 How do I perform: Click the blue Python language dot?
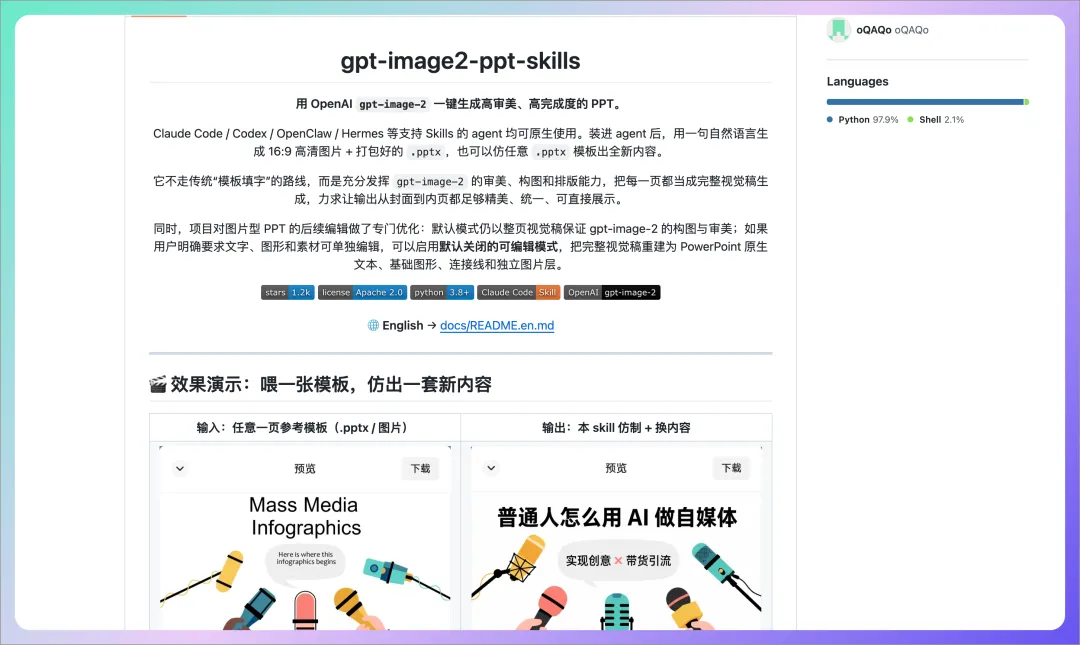[x=830, y=119]
